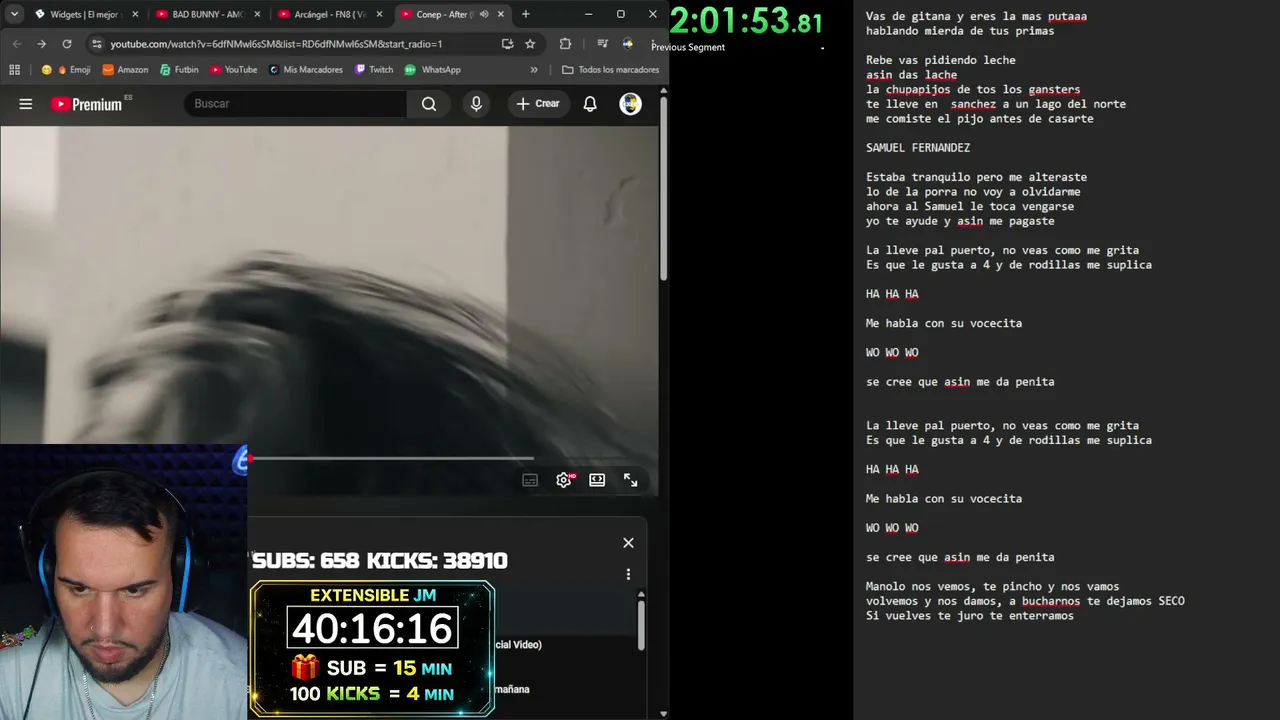The width and height of the screenshot is (1280, 720).
Task: Open a new browser tab
Action: pos(526,14)
